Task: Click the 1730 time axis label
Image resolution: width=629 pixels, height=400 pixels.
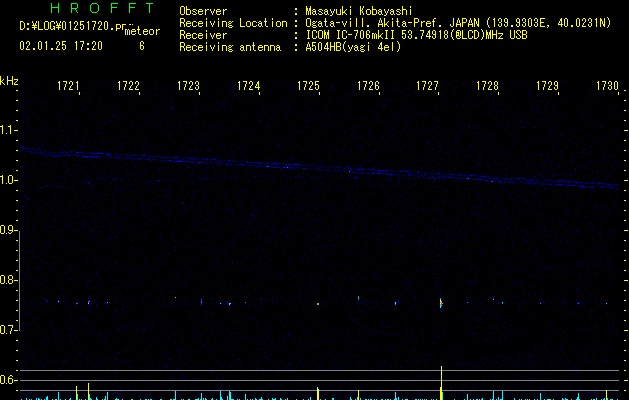Action: point(607,86)
